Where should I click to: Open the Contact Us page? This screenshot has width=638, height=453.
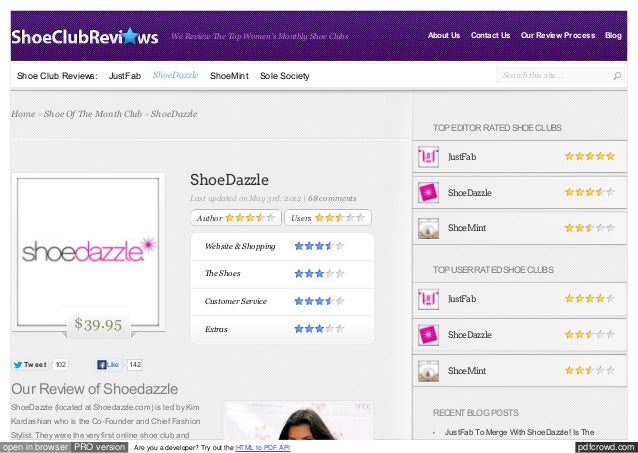pyautogui.click(x=490, y=35)
